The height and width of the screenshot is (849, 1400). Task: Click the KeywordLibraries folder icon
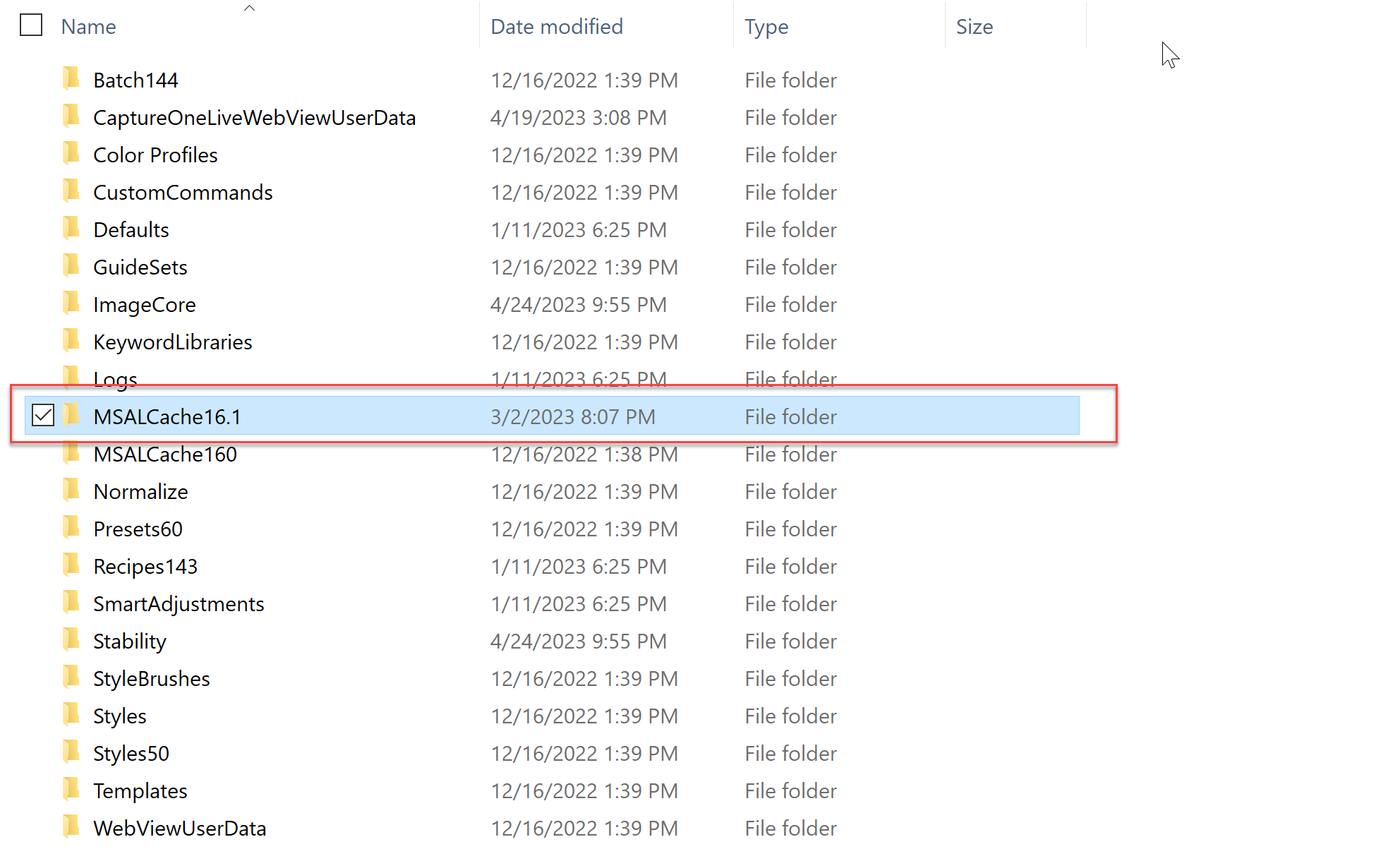71,340
